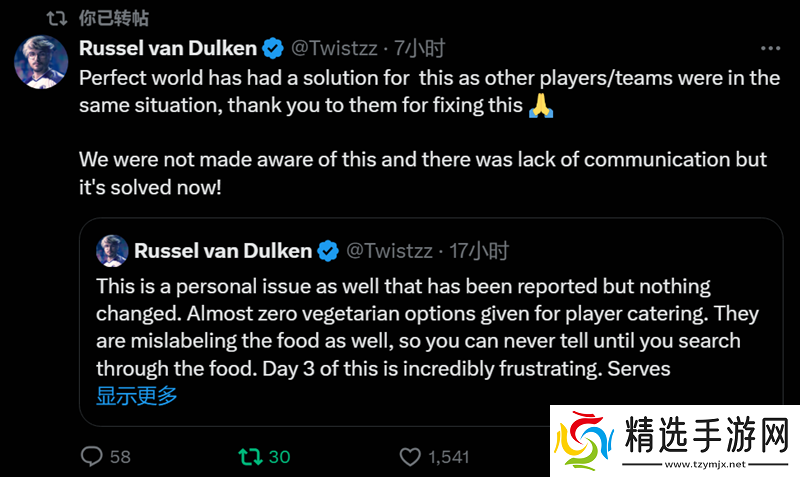Viewport: 800px width, 477px height.
Task: Click the main post's author avatar
Action: tap(41, 61)
